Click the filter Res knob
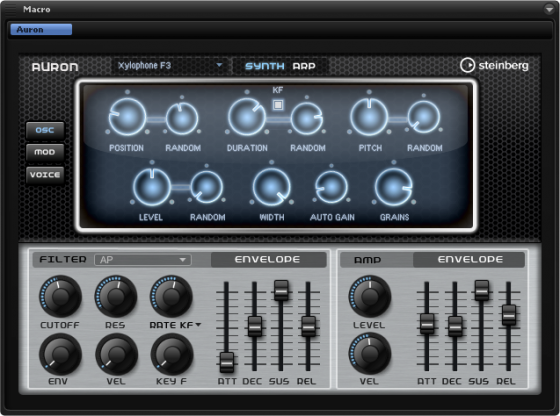 click(116, 296)
